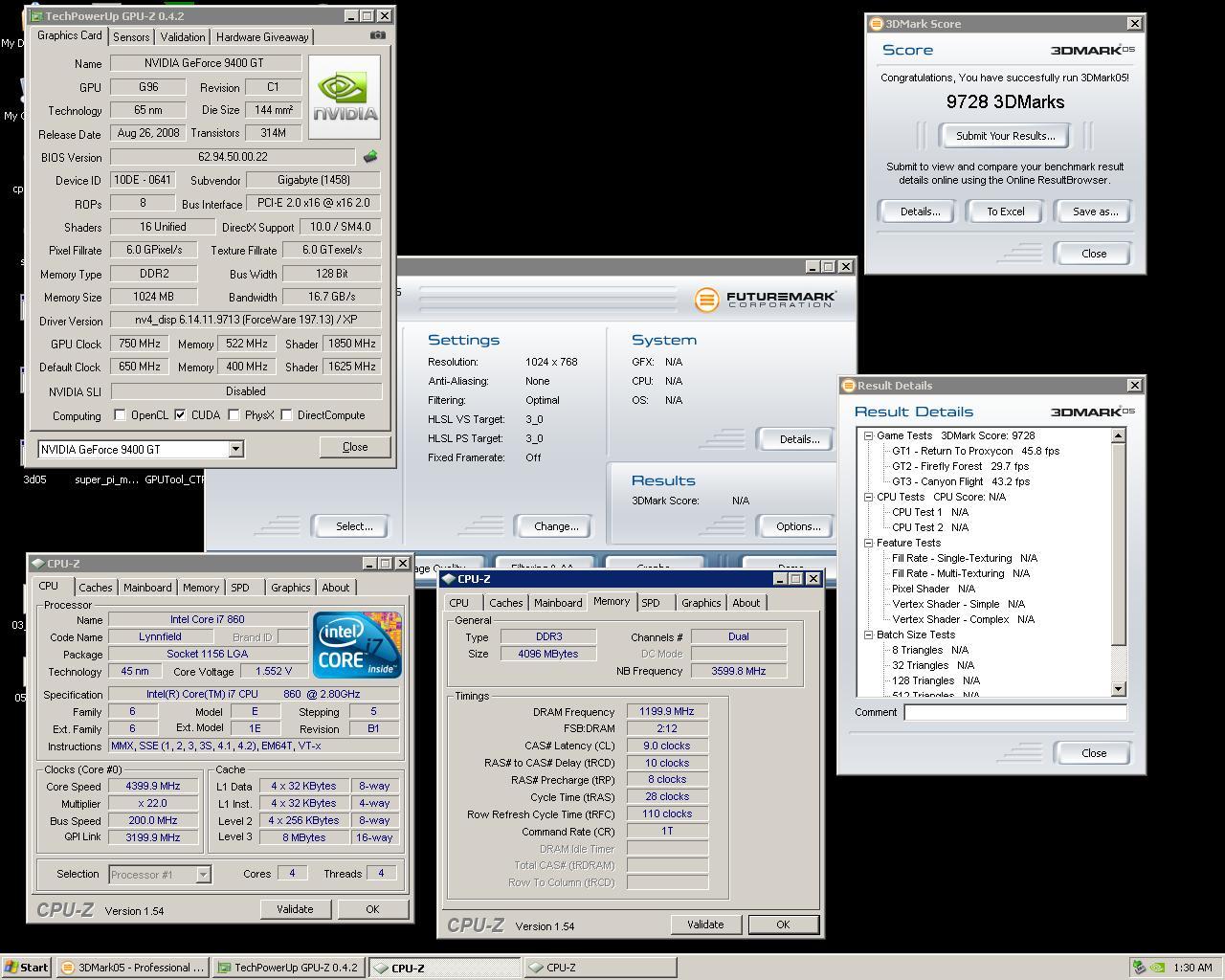This screenshot has height=980, width=1225.
Task: Select GT1 - Return To Proxycon result
Action: (975, 451)
